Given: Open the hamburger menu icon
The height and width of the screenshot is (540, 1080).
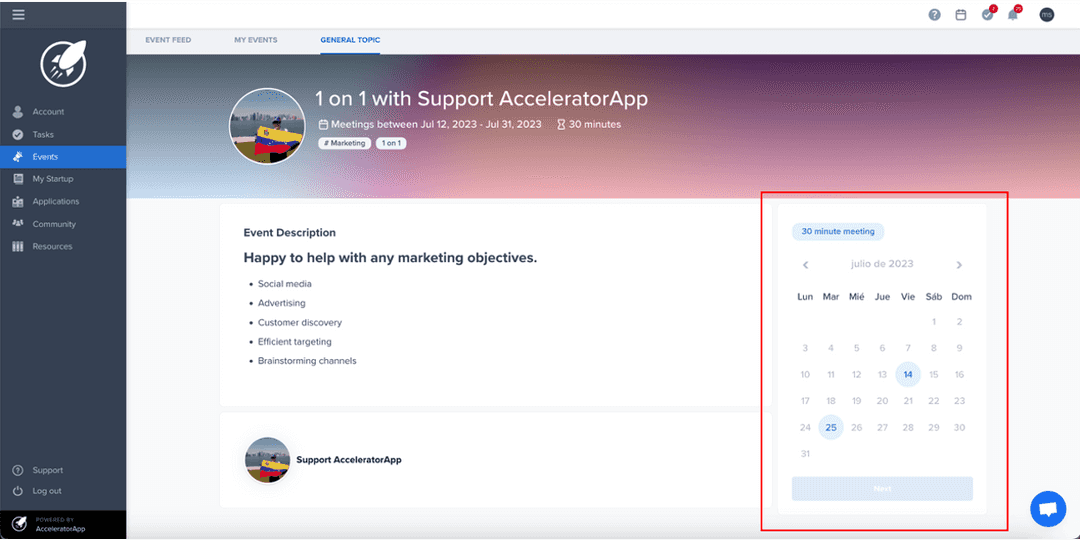Looking at the screenshot, I should 19,14.
